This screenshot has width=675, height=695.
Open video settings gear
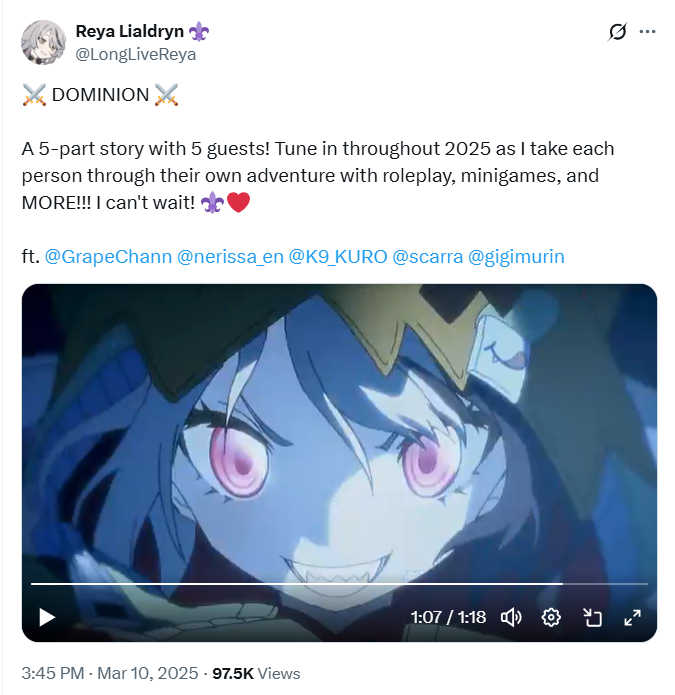click(x=551, y=617)
